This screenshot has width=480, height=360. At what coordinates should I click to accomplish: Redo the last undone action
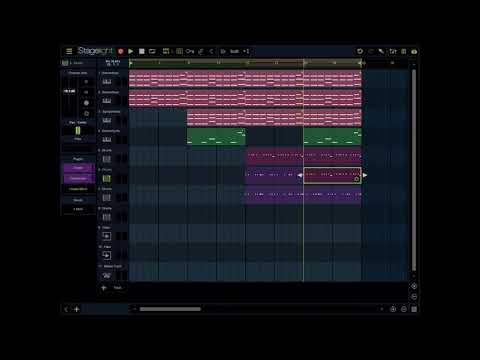click(x=371, y=51)
